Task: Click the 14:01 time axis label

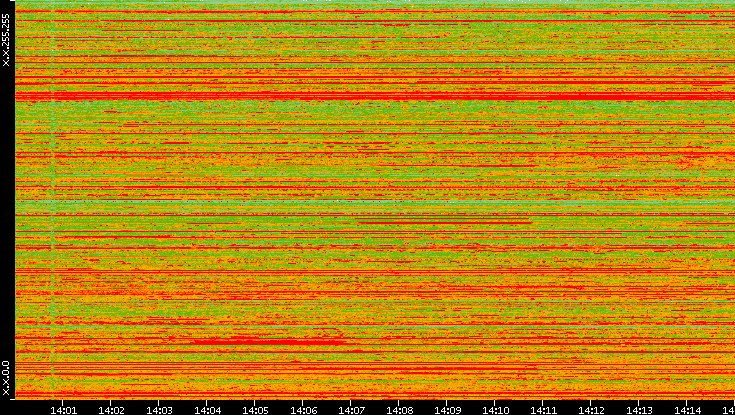Action: (63, 410)
